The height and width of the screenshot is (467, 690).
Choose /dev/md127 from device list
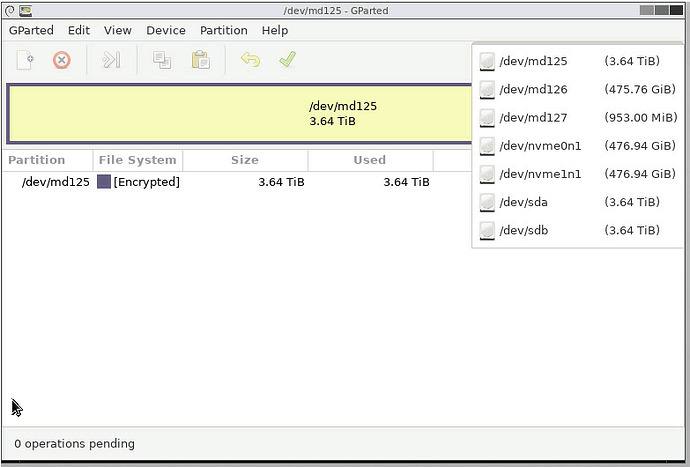pyautogui.click(x=578, y=118)
